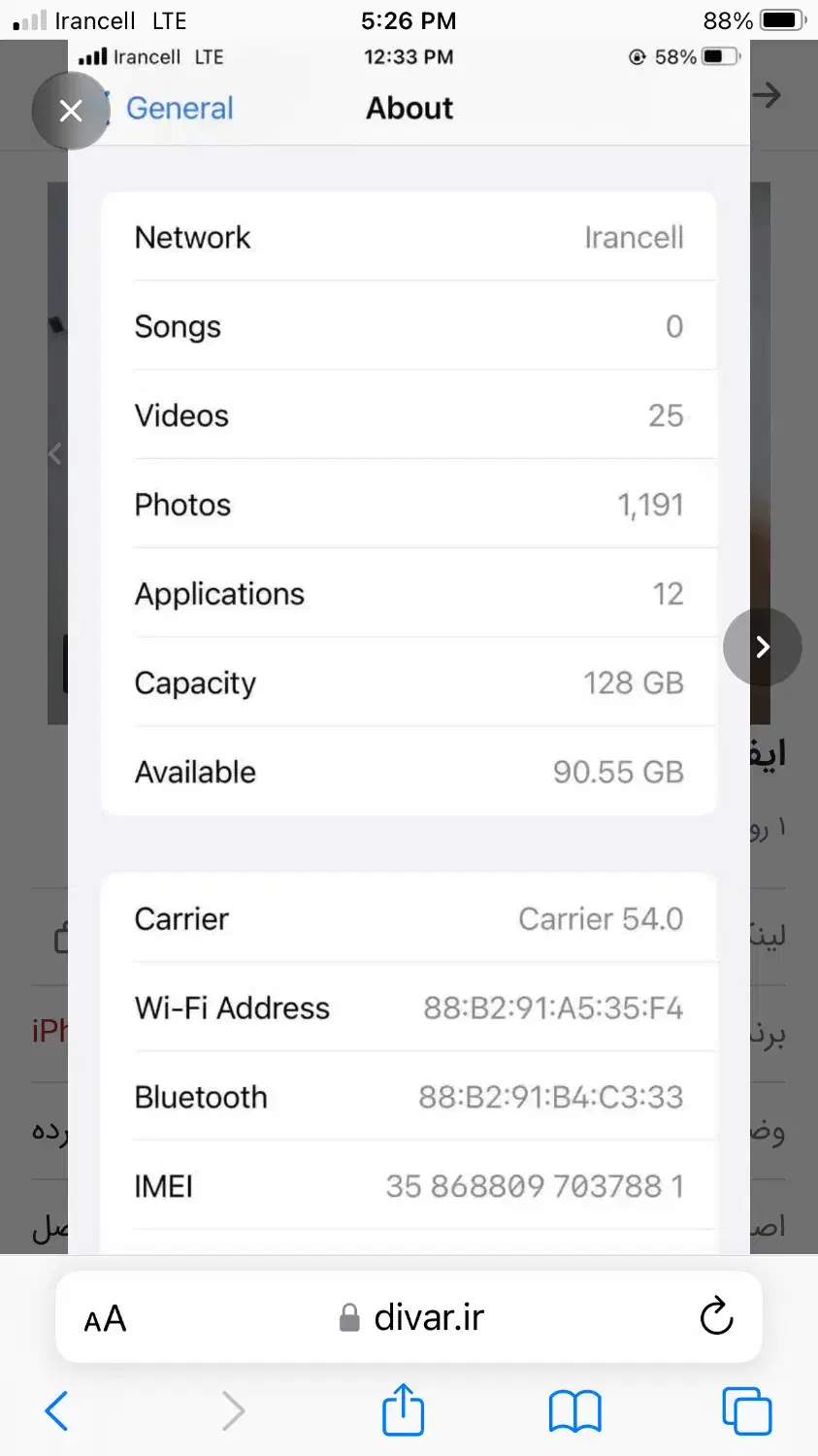Tap the Available 90.55 GB row
Image resolution: width=818 pixels, height=1456 pixels.
coord(409,772)
